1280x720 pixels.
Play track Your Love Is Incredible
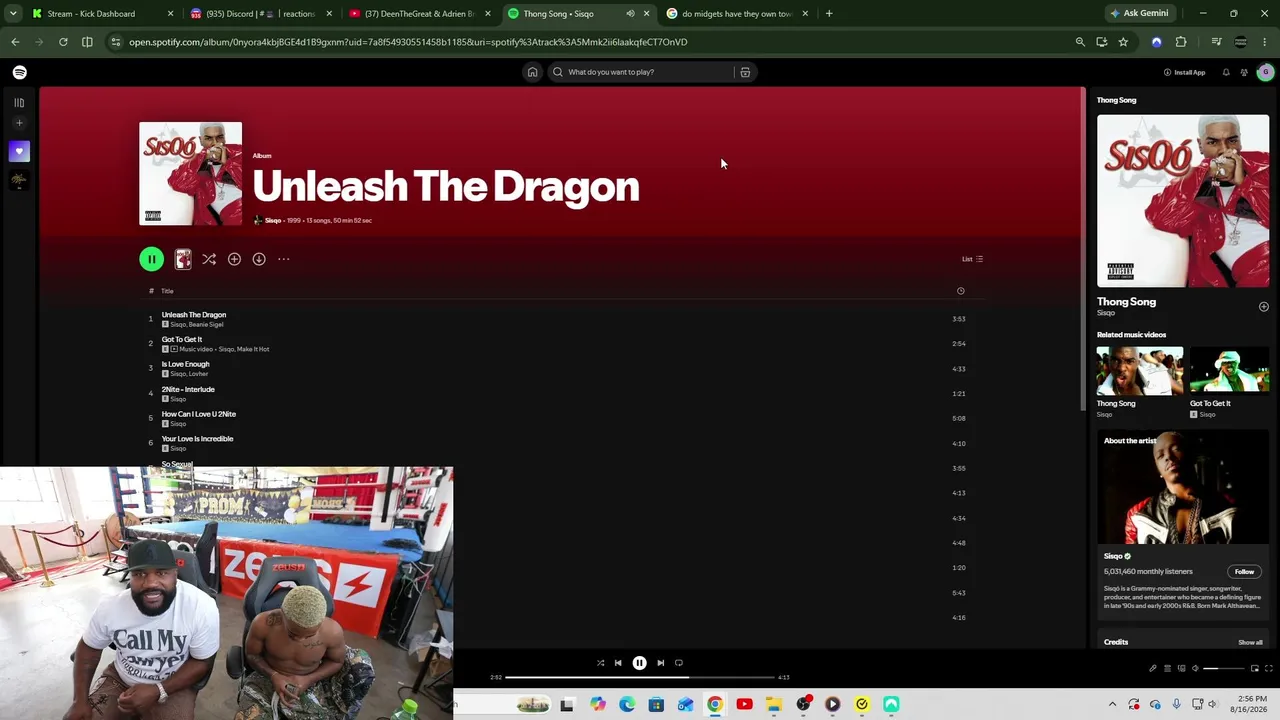(x=198, y=439)
